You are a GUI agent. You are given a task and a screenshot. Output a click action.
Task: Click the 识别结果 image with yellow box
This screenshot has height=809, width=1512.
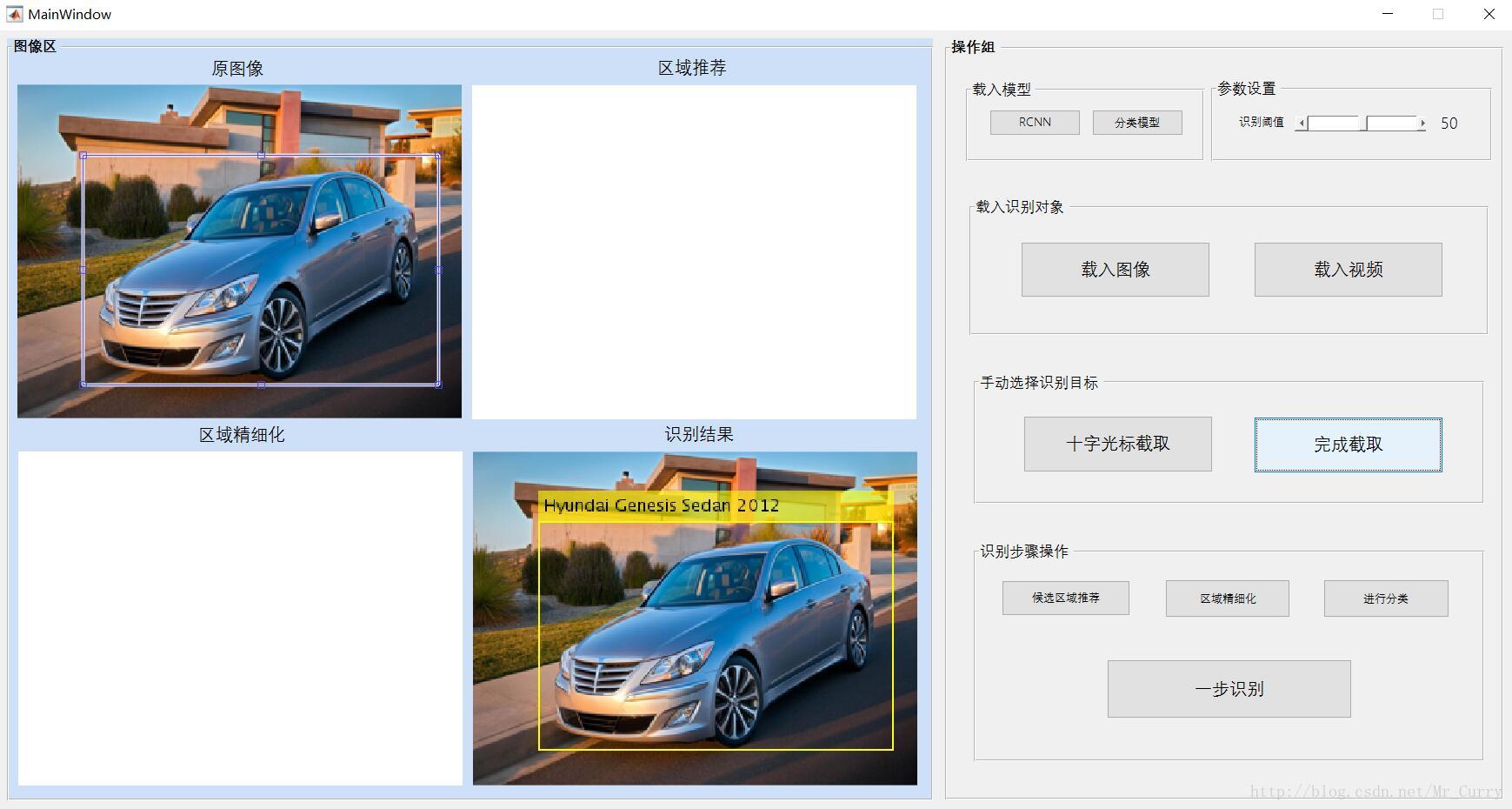[695, 618]
